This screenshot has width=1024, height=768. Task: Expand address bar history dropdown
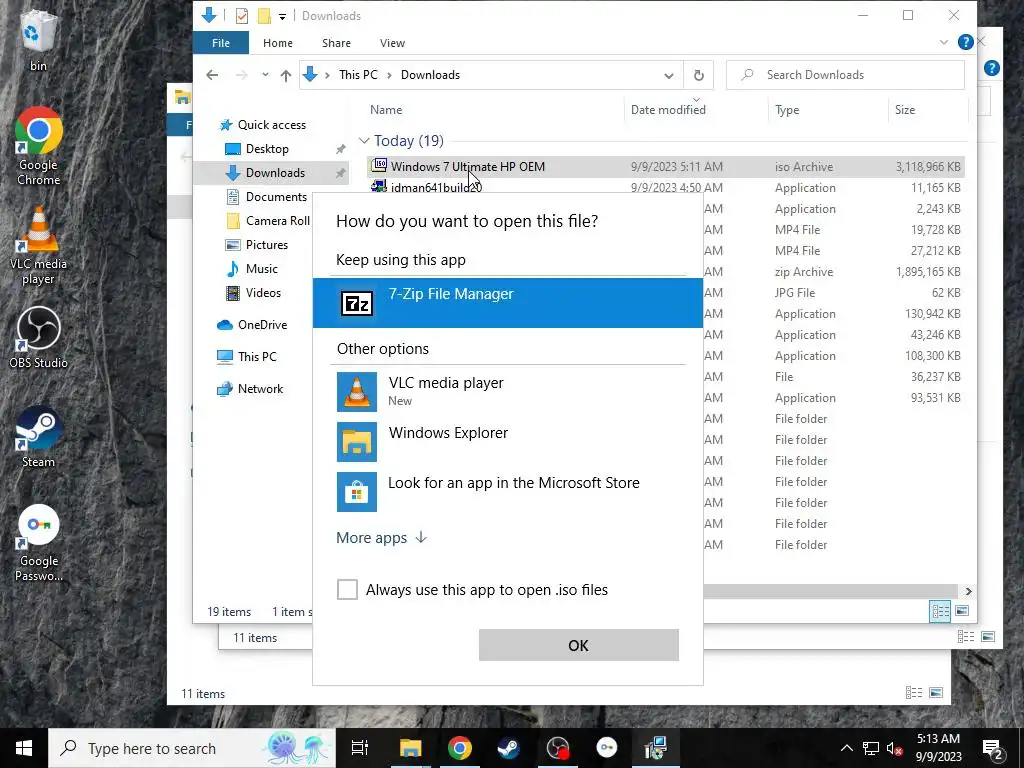[x=669, y=75]
